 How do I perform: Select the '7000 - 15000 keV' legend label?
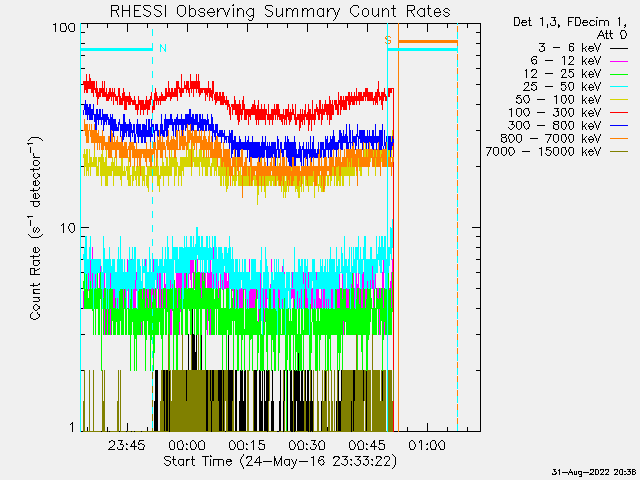(543, 152)
